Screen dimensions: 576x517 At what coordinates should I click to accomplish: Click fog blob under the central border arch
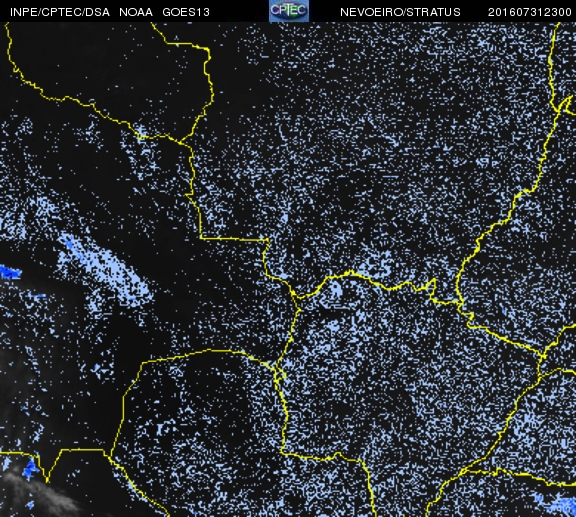click(x=335, y=290)
